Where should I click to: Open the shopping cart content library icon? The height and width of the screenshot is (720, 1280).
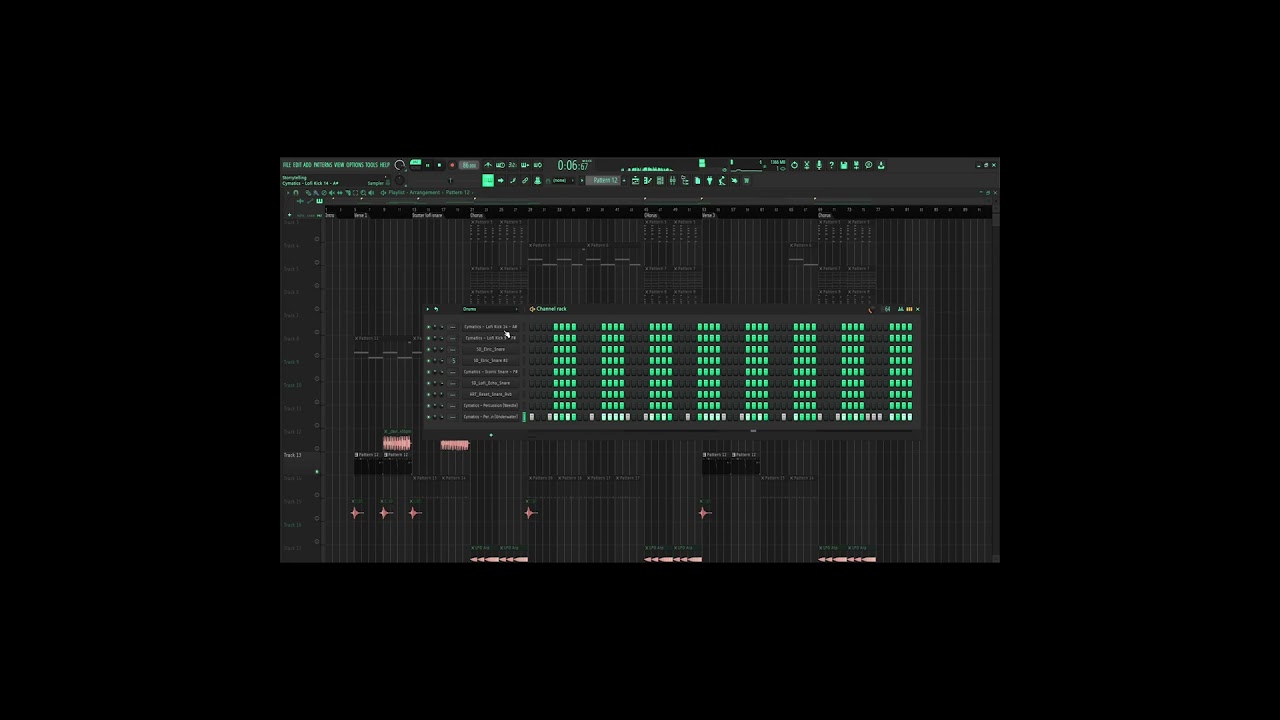tap(746, 180)
